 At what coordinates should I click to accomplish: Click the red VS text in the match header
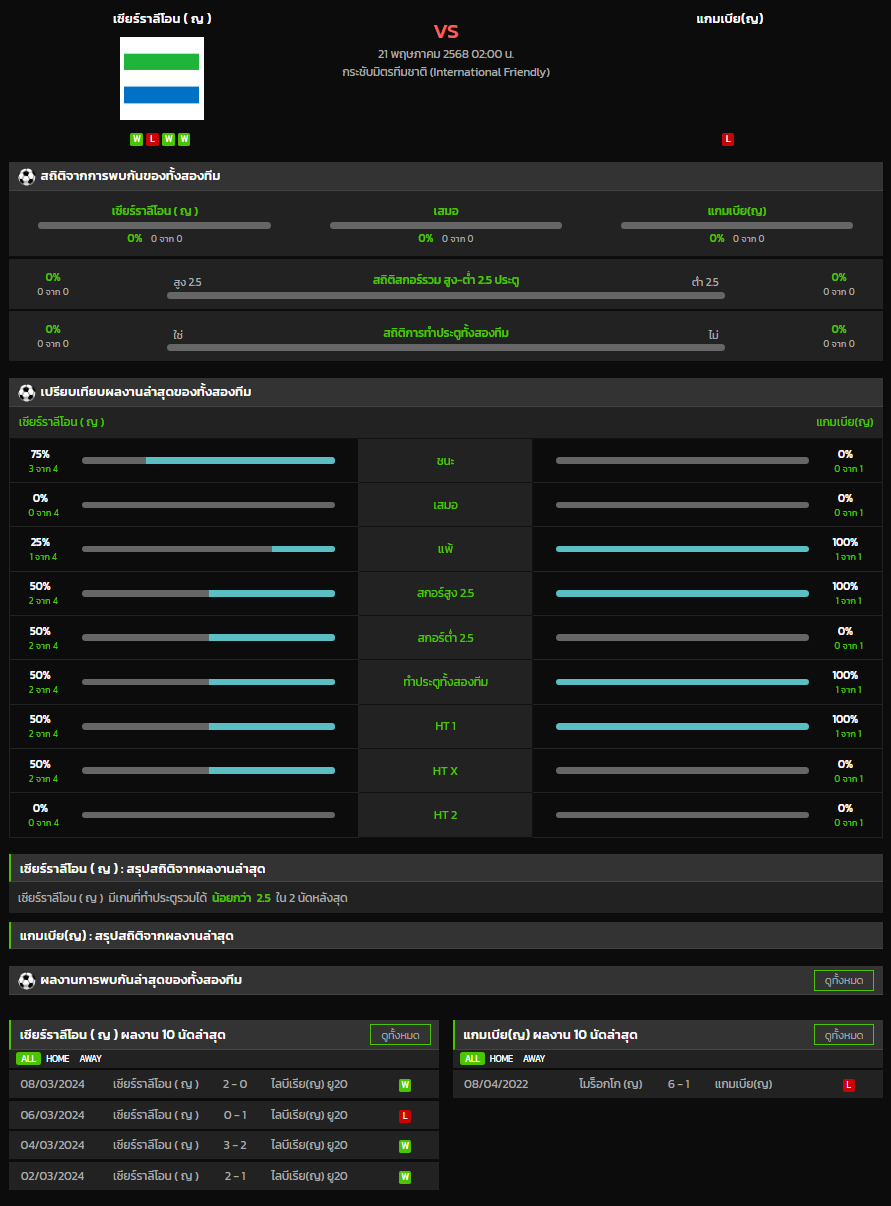tap(446, 31)
